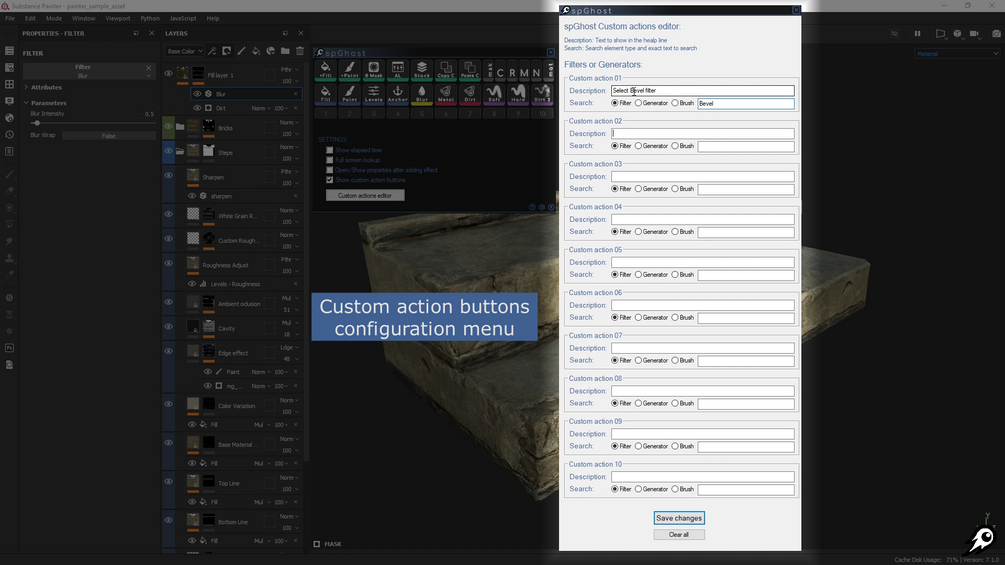
Task: Click the camera icon in viewport toolbar
Action: (x=996, y=33)
